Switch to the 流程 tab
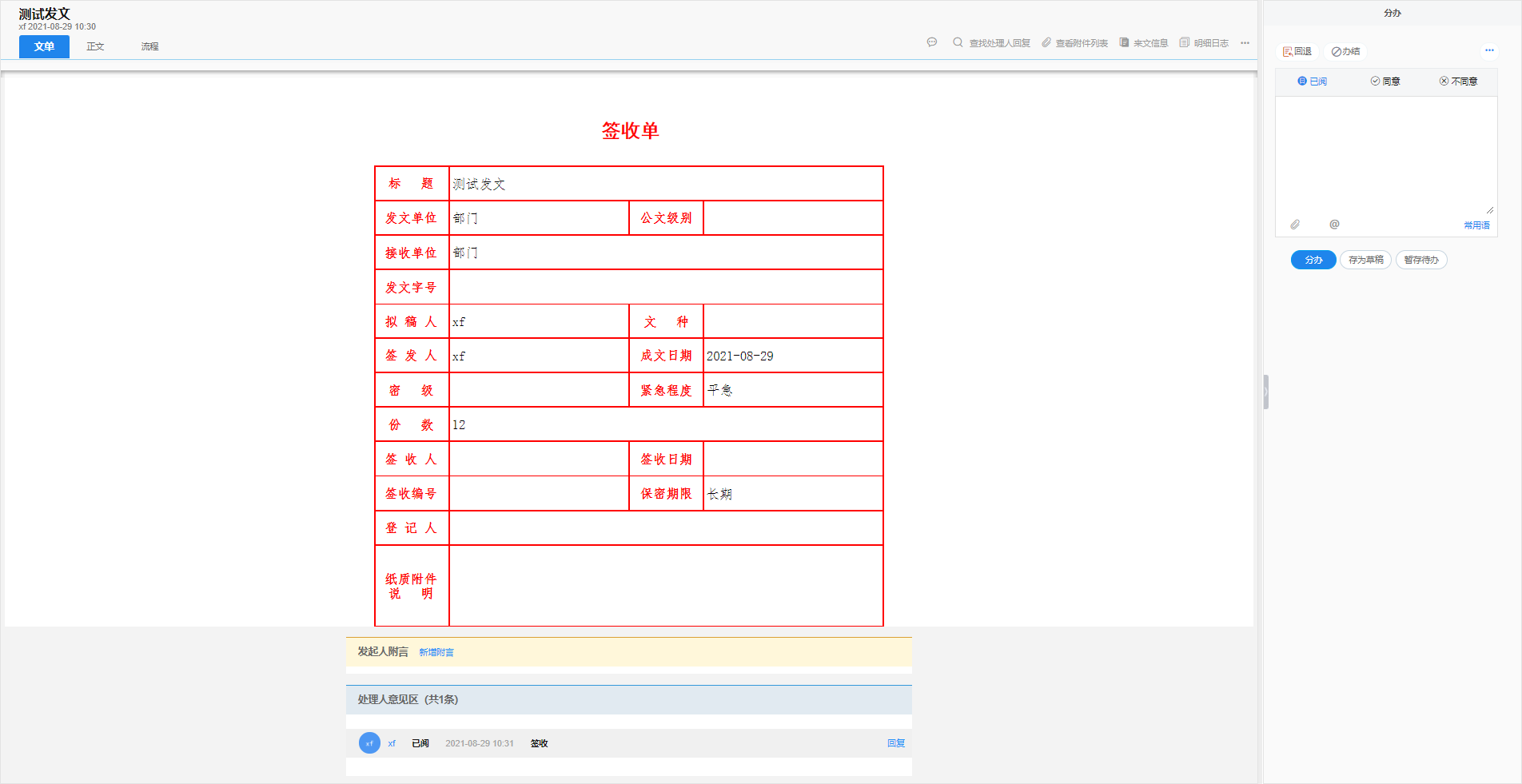This screenshot has width=1522, height=784. pyautogui.click(x=149, y=46)
